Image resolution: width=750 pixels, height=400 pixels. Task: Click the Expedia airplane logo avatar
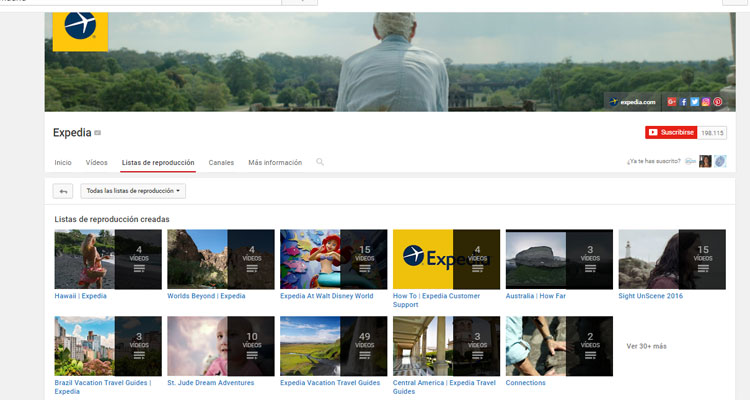coord(80,32)
